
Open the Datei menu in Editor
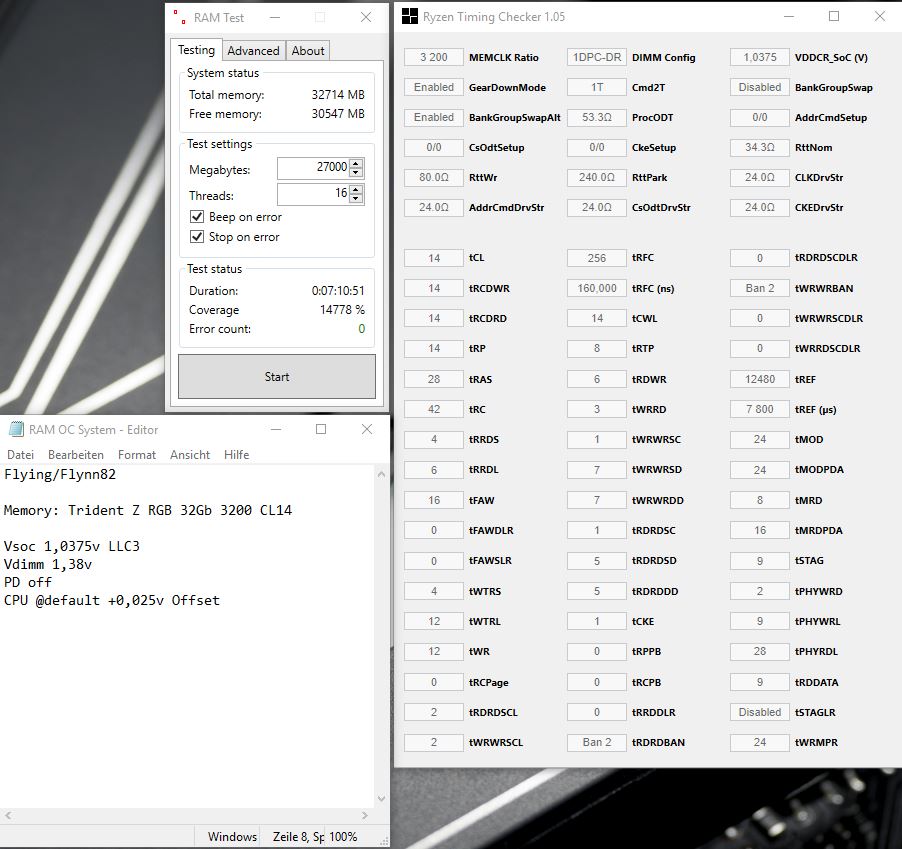click(x=21, y=455)
